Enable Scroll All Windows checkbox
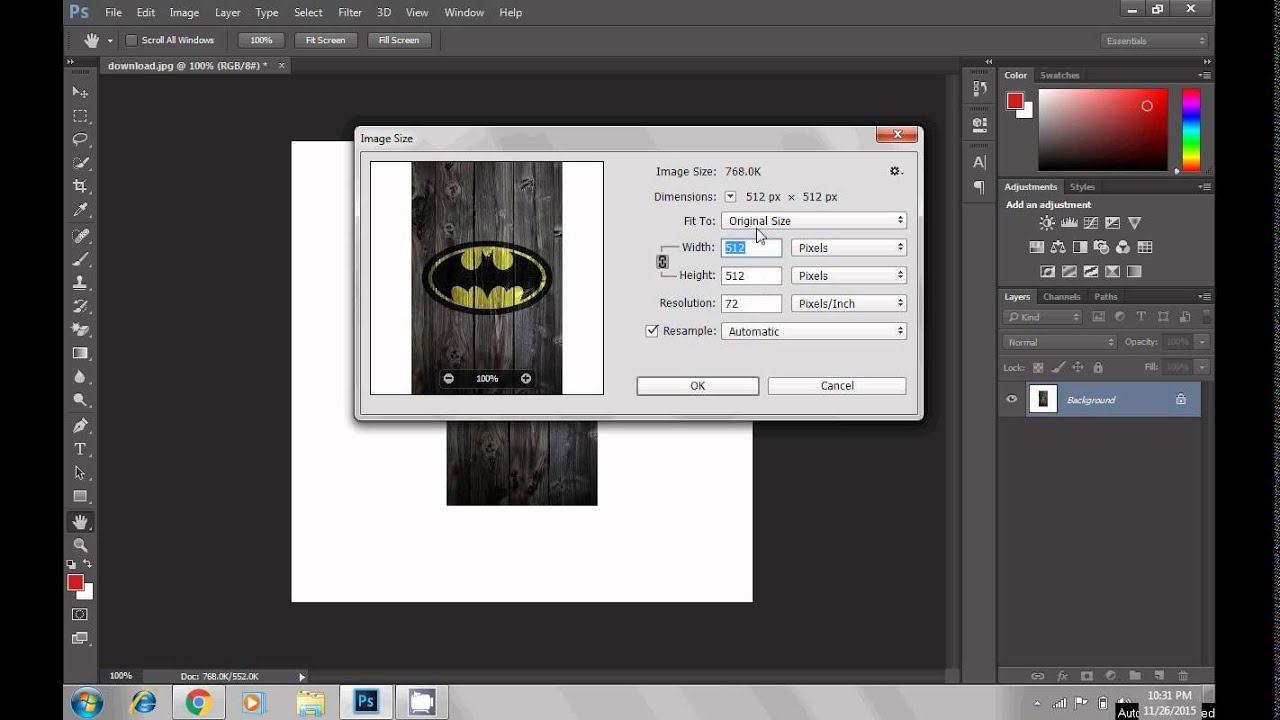The image size is (1280, 720). [131, 40]
